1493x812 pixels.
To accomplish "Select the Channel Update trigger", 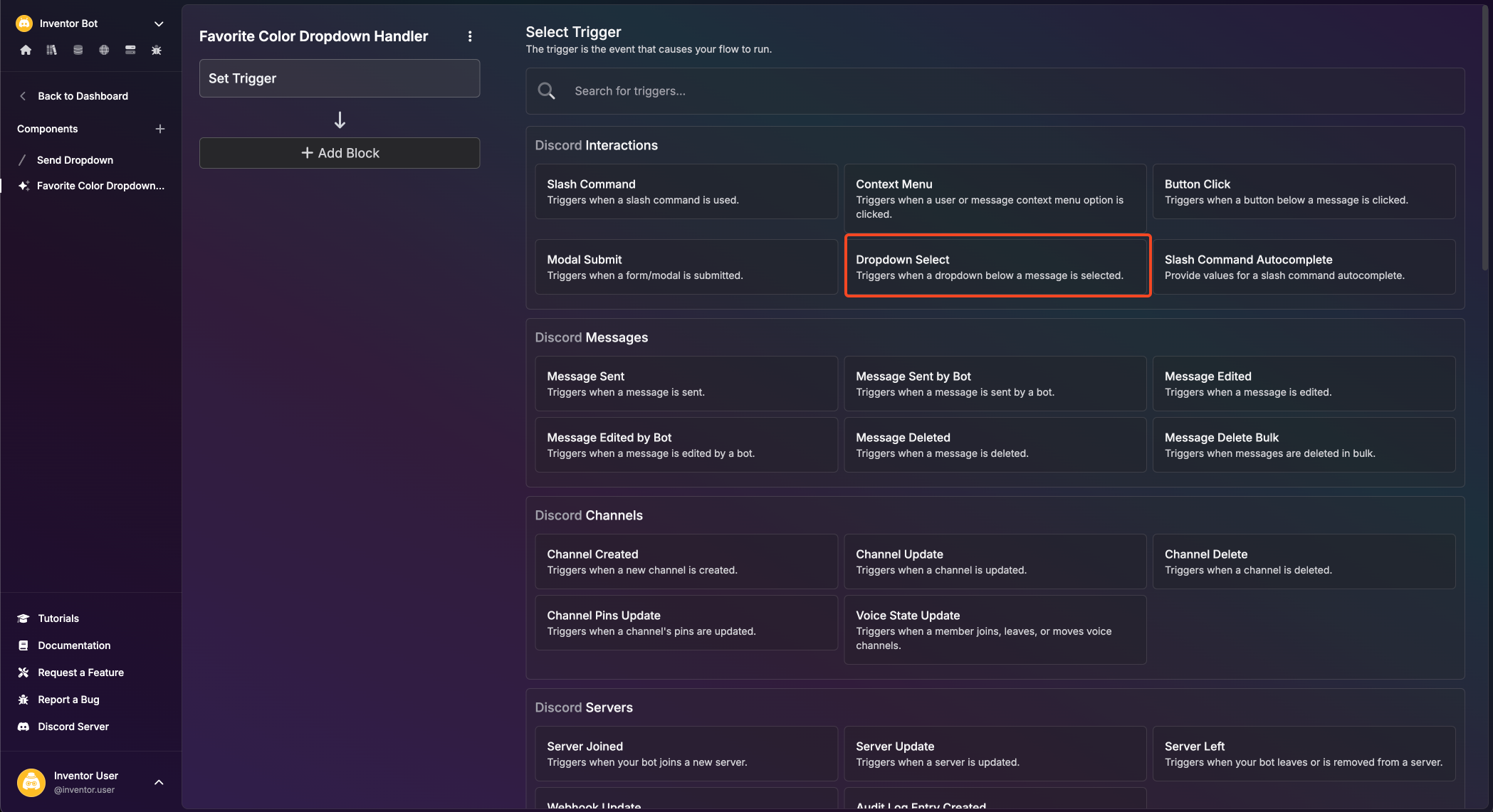I will coord(995,561).
